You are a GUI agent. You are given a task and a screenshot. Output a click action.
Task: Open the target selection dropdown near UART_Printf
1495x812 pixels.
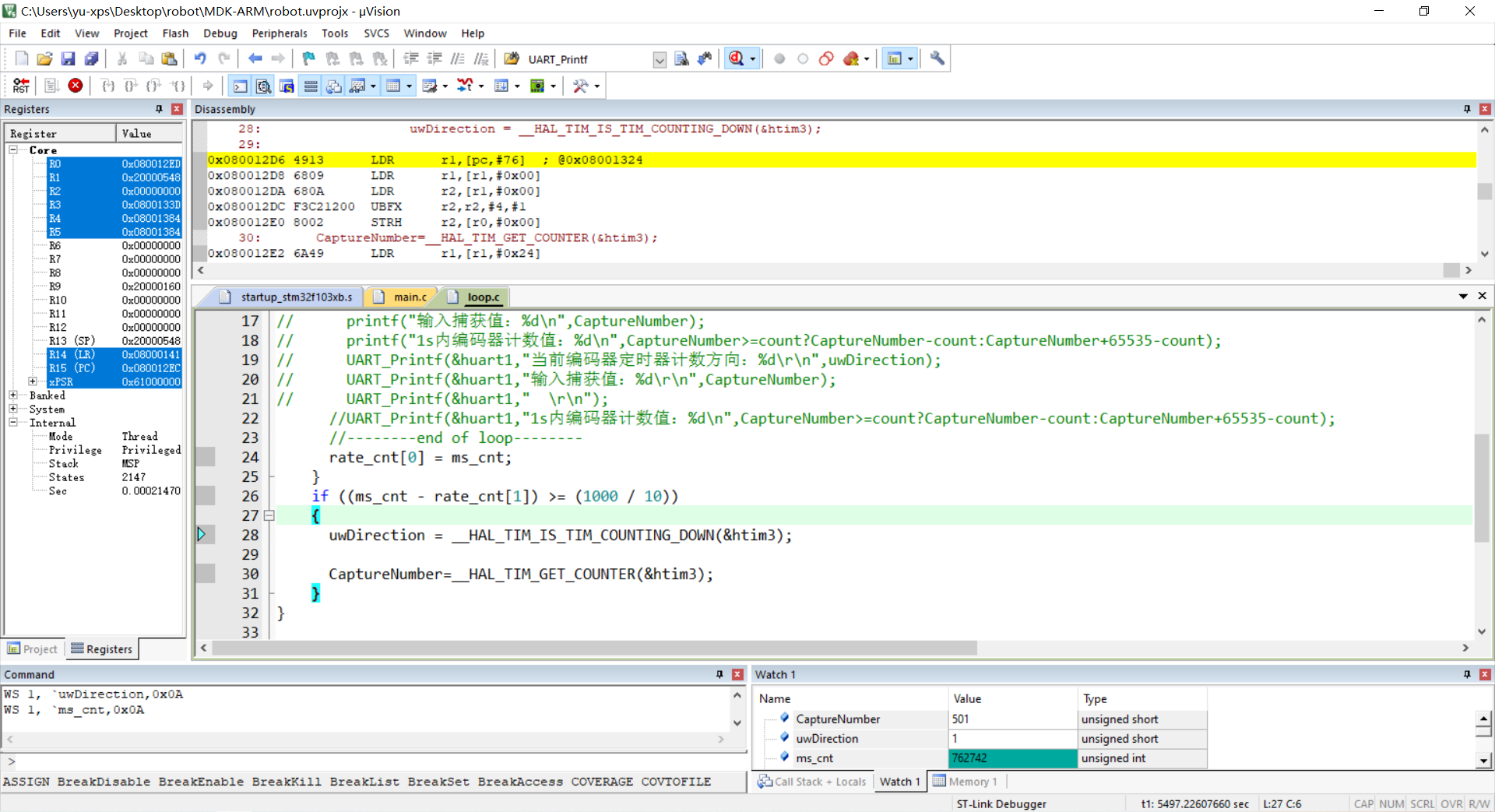(x=660, y=59)
